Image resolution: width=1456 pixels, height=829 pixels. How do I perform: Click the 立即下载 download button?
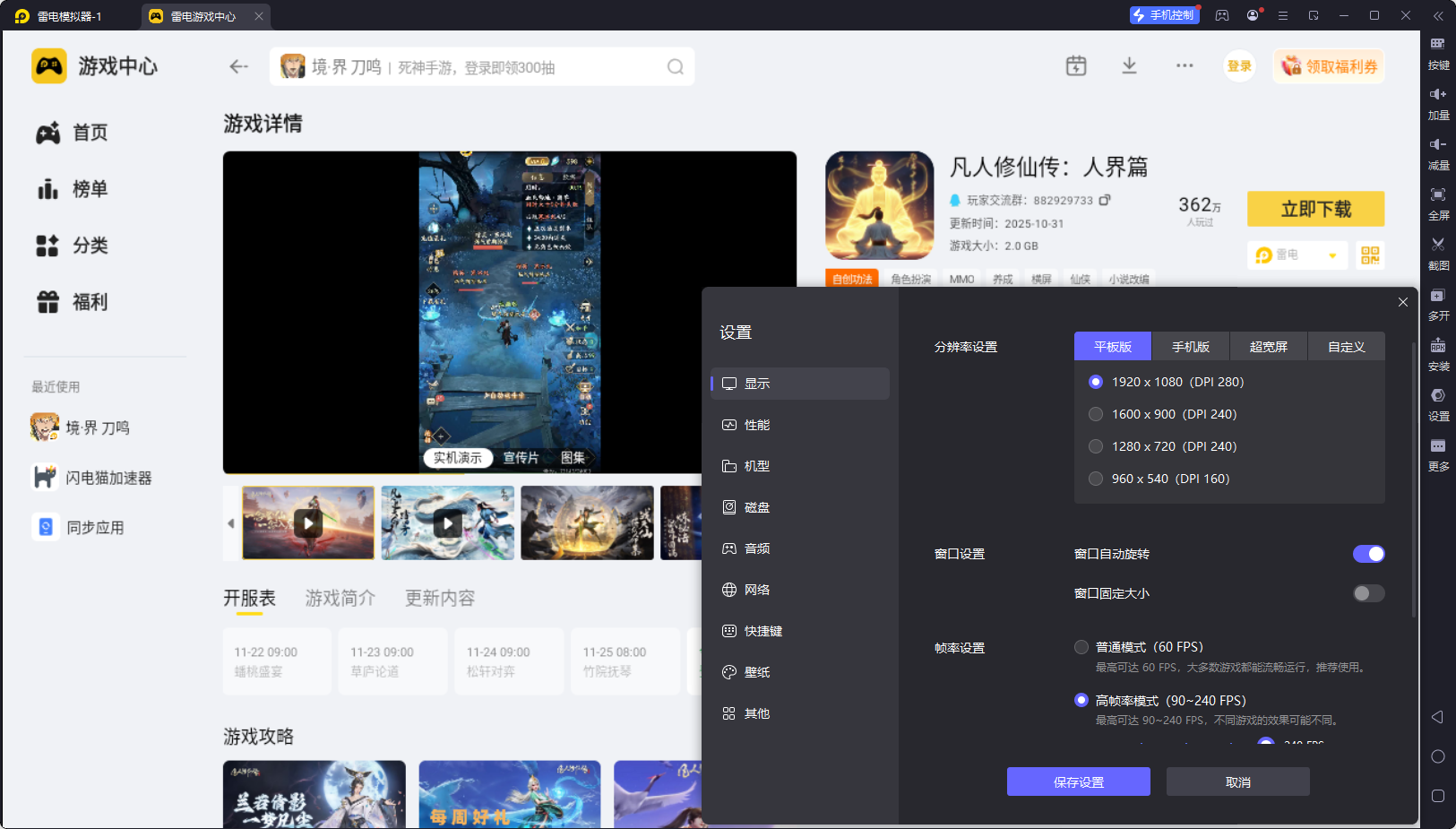1314,208
